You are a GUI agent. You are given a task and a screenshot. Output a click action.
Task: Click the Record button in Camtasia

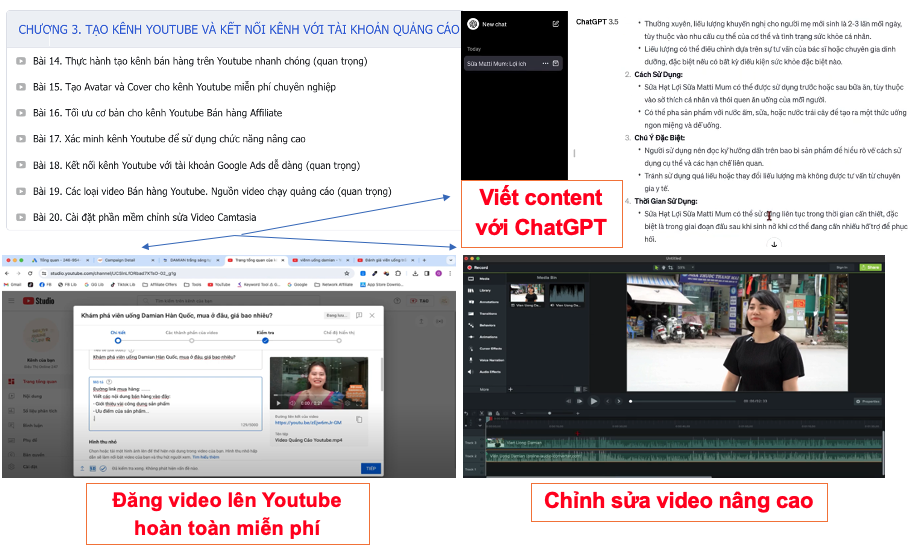tap(477, 268)
